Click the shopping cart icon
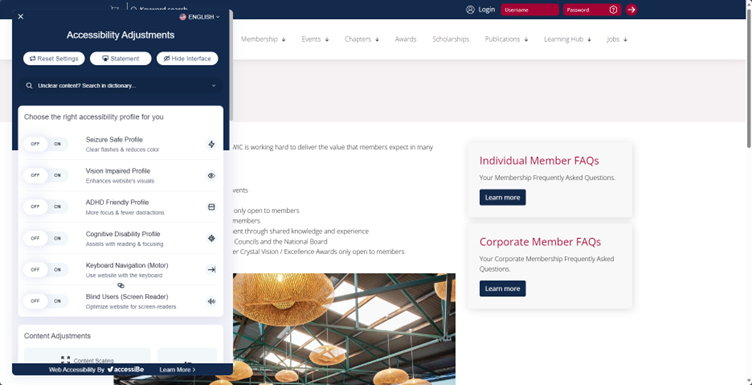Image resolution: width=752 pixels, height=385 pixels. pyautogui.click(x=115, y=8)
